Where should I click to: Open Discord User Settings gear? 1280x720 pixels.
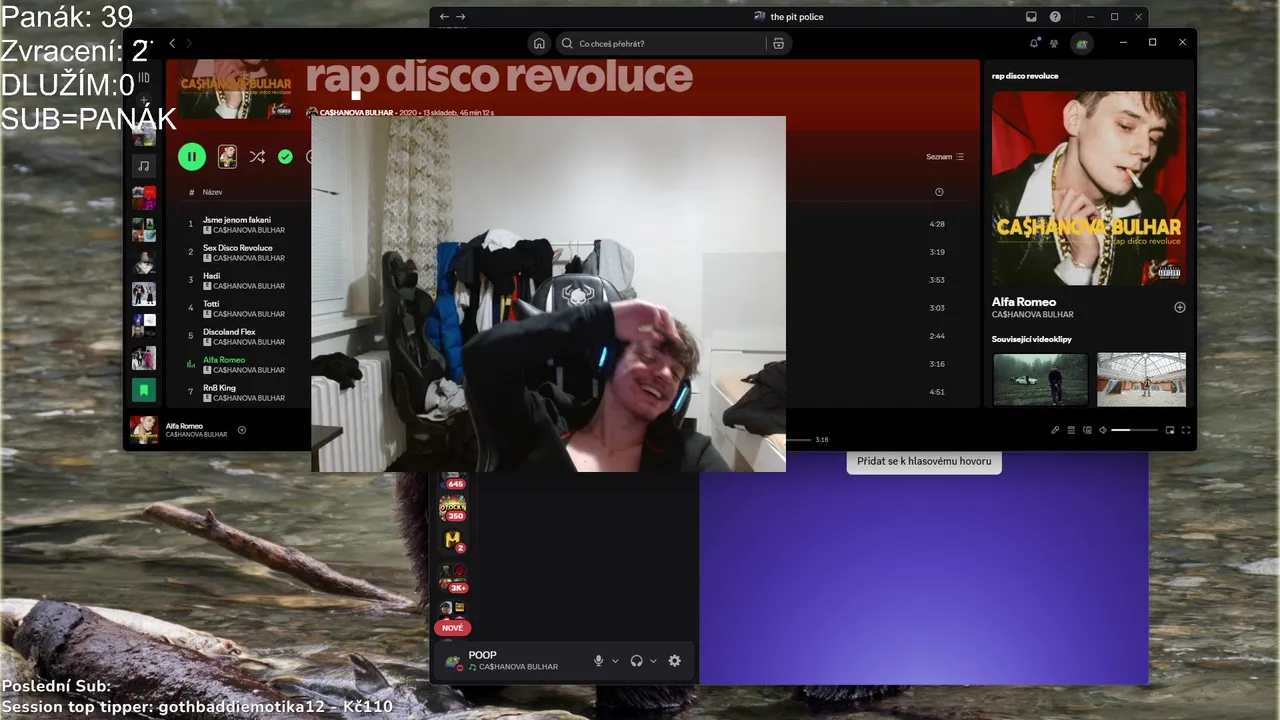(674, 661)
